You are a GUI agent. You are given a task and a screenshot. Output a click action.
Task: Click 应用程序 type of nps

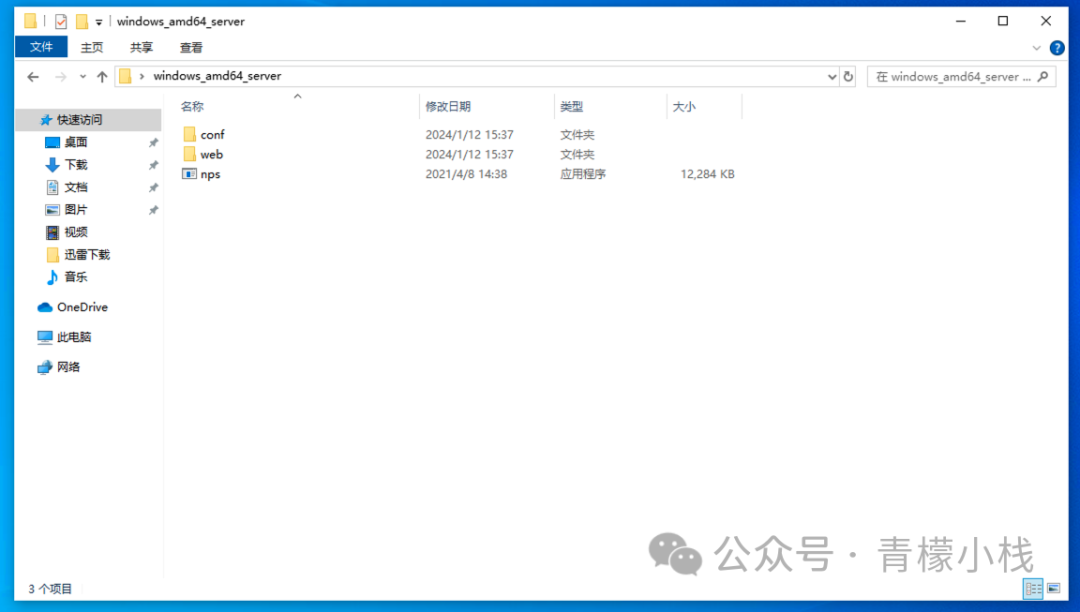click(583, 174)
